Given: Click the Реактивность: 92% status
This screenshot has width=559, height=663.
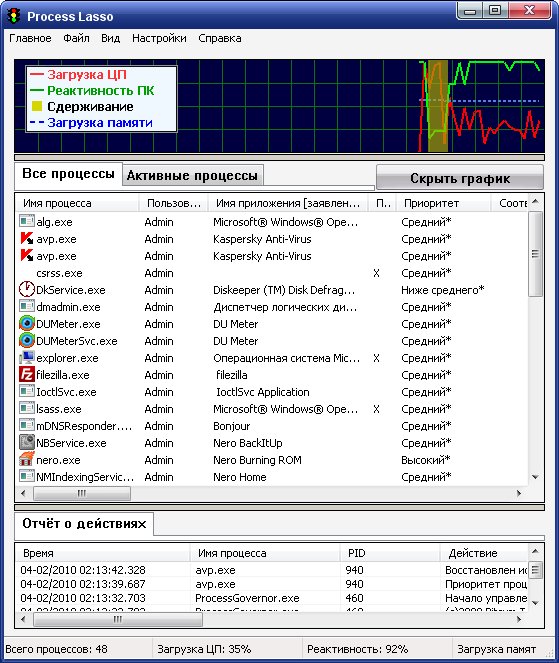Looking at the screenshot, I should click(x=357, y=649).
